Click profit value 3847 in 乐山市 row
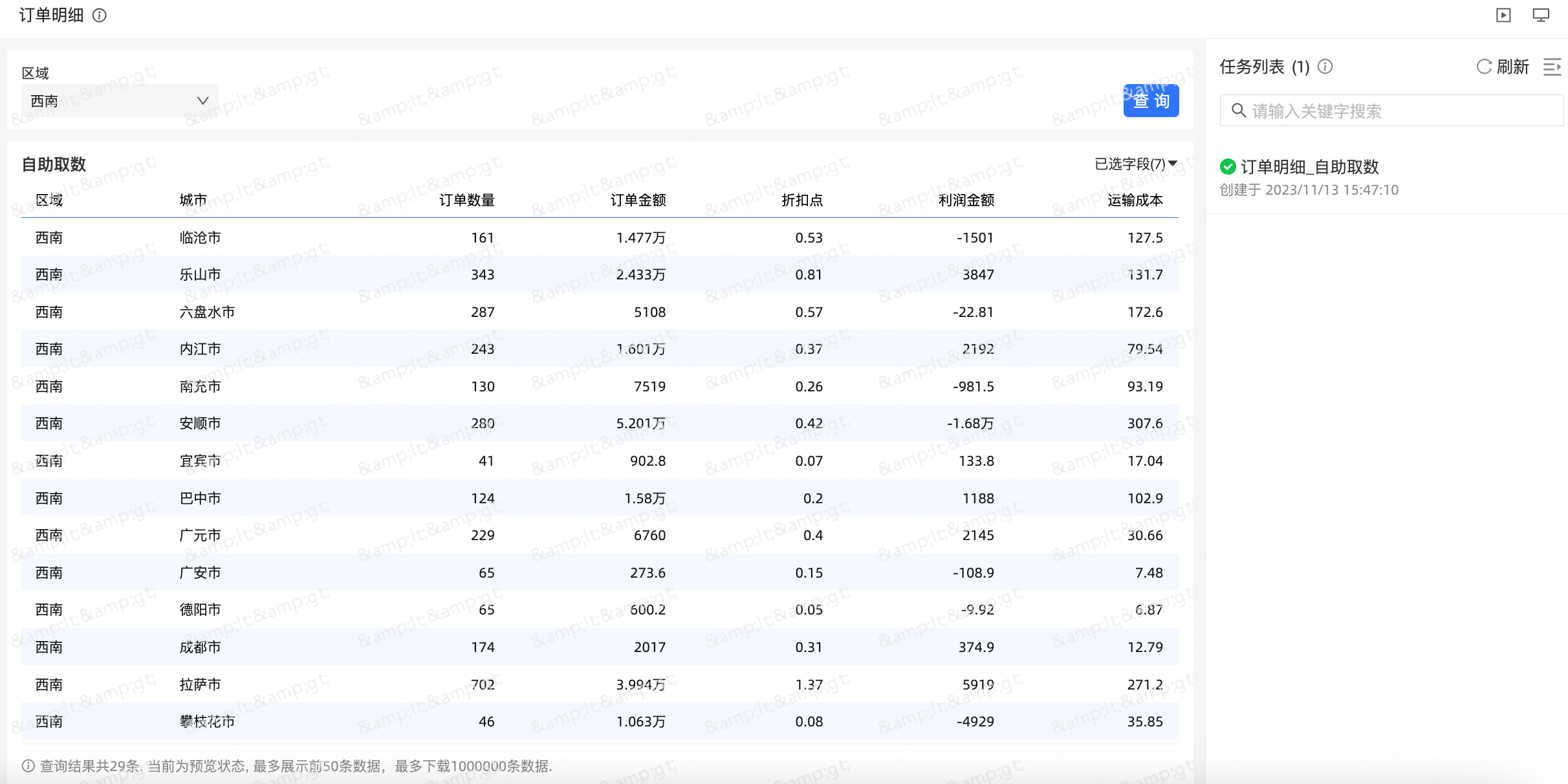1568x784 pixels. [x=978, y=274]
